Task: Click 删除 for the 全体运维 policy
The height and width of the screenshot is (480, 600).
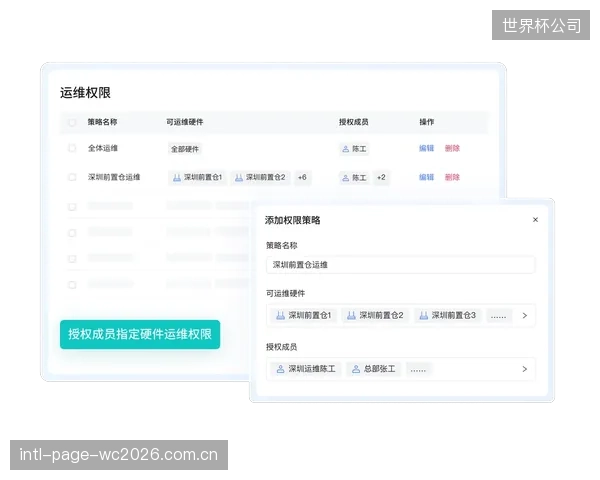Action: tap(452, 148)
